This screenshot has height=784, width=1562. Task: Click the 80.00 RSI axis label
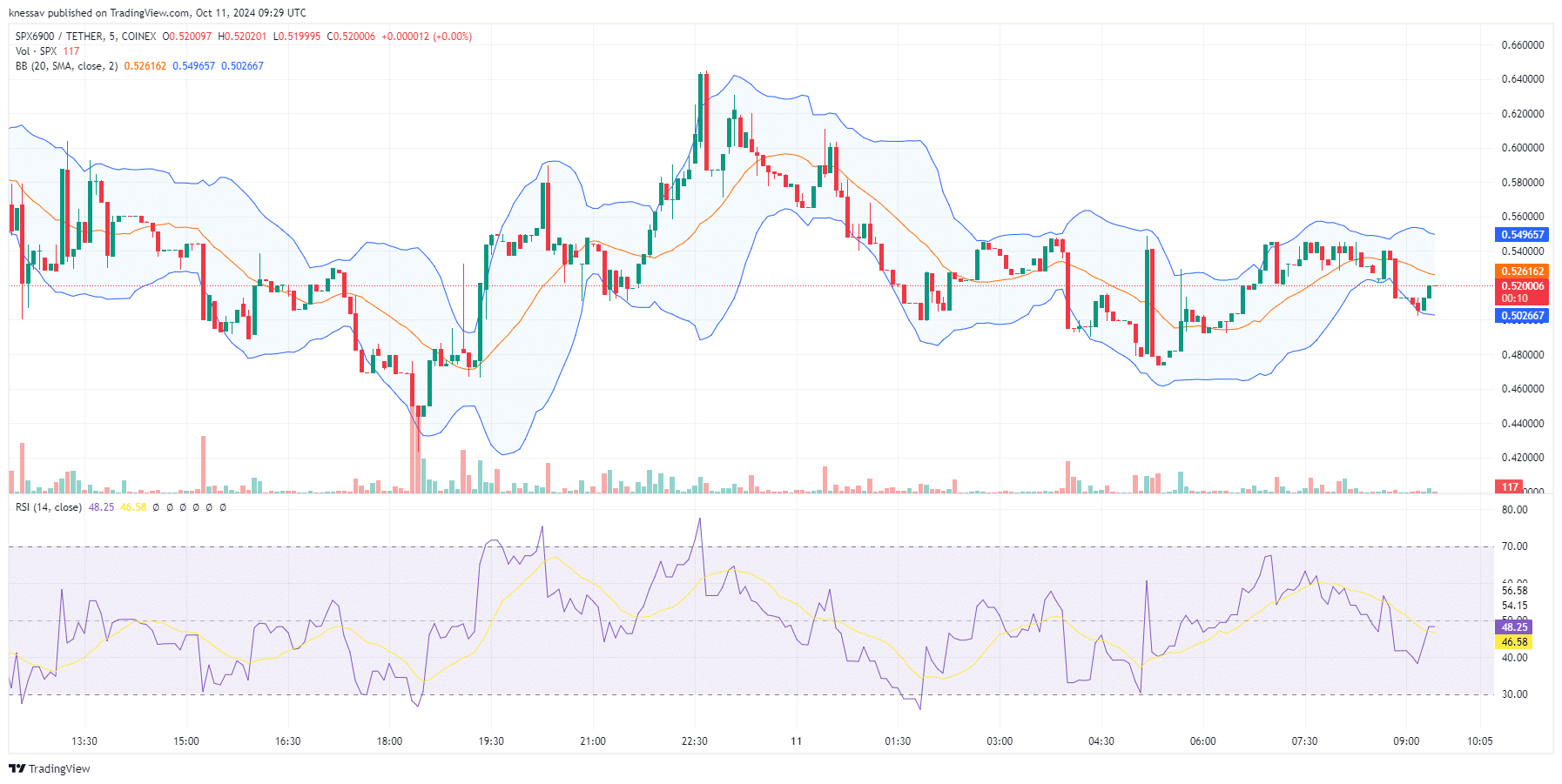1514,510
